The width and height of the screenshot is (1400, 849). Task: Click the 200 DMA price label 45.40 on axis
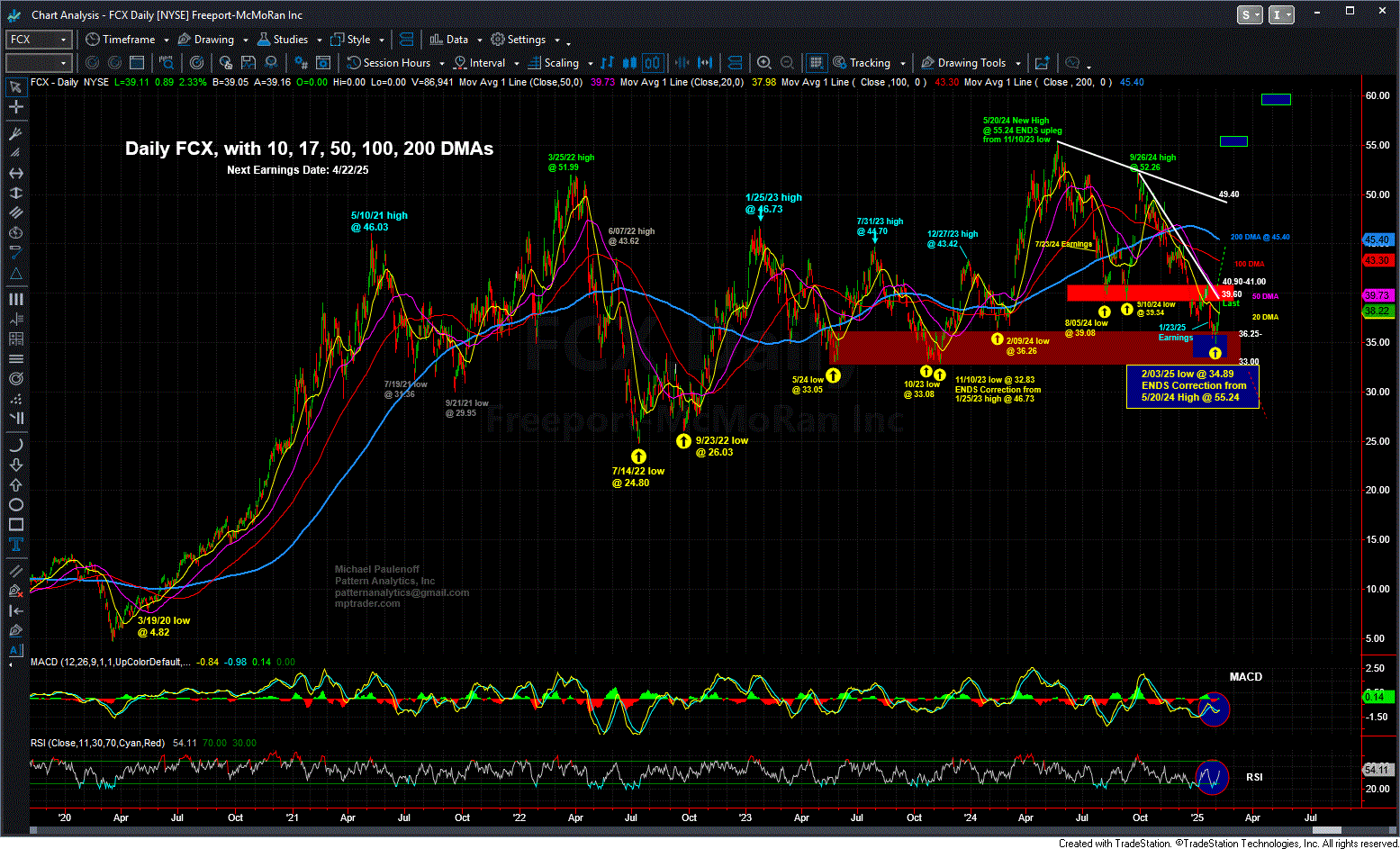tap(1378, 239)
